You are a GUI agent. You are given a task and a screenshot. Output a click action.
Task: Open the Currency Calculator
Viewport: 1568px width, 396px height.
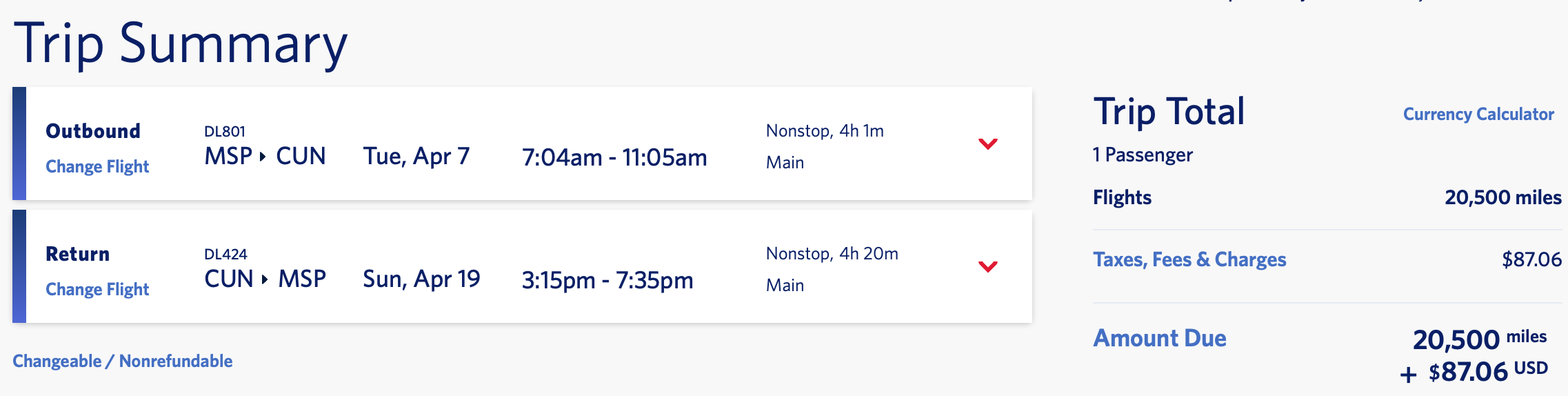coord(1478,115)
